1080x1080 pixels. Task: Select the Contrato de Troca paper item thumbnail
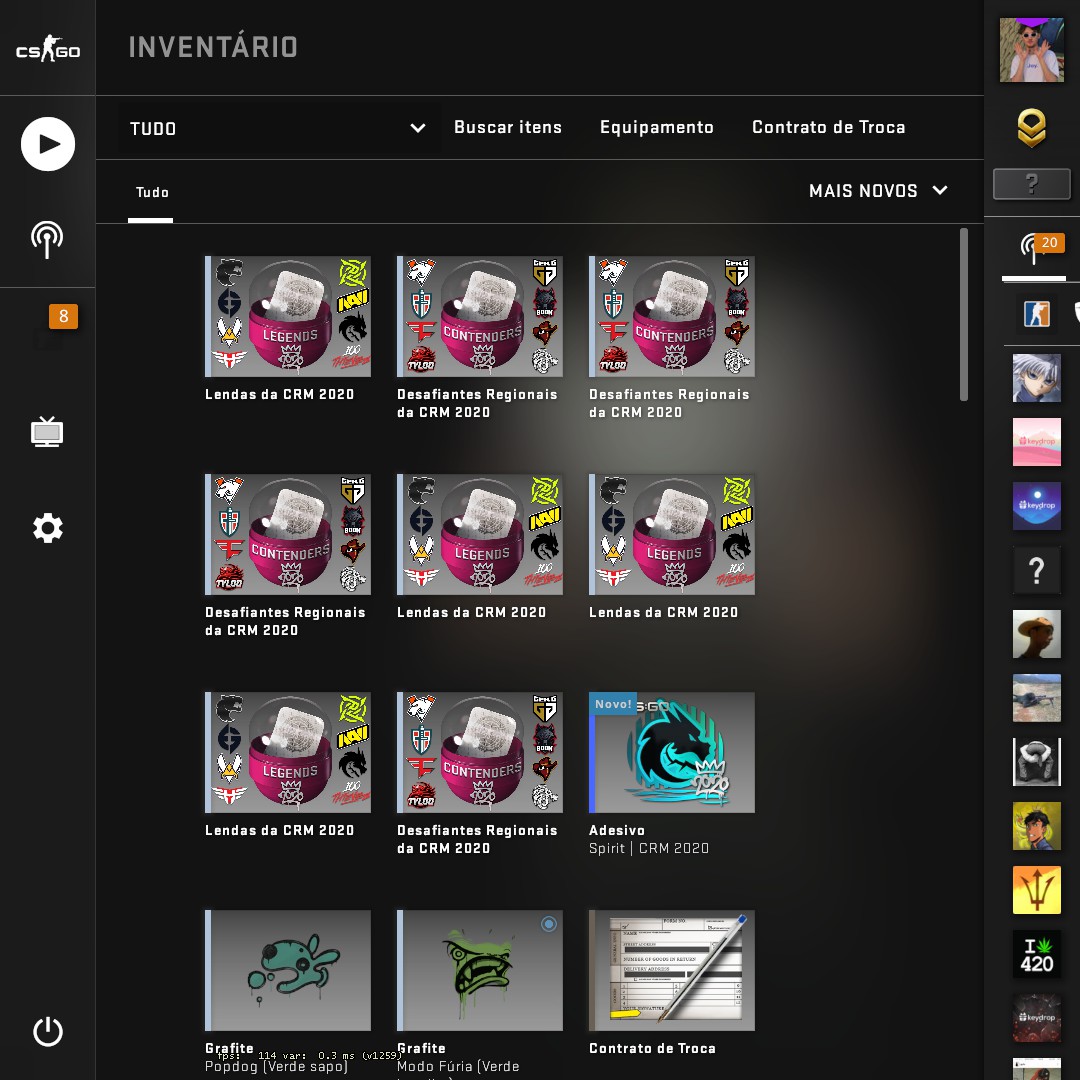tap(672, 970)
